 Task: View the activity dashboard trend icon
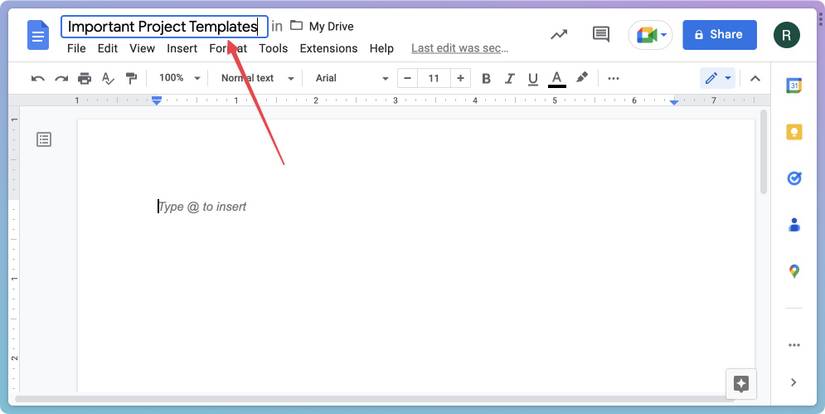point(559,35)
